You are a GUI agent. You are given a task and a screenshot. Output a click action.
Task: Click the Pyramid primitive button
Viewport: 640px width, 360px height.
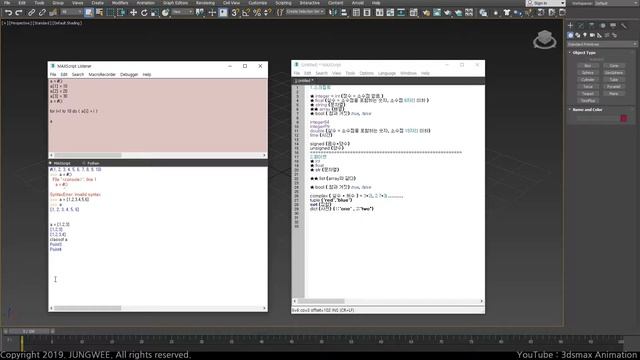click(x=614, y=87)
